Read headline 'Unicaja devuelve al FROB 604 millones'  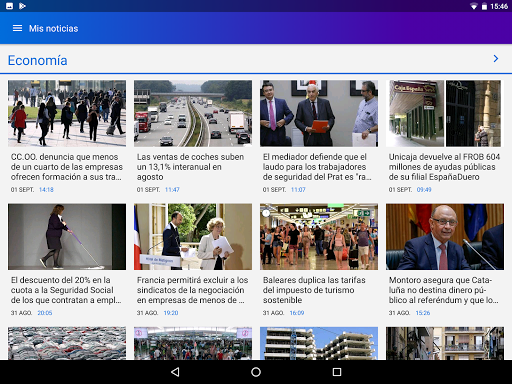click(x=444, y=167)
